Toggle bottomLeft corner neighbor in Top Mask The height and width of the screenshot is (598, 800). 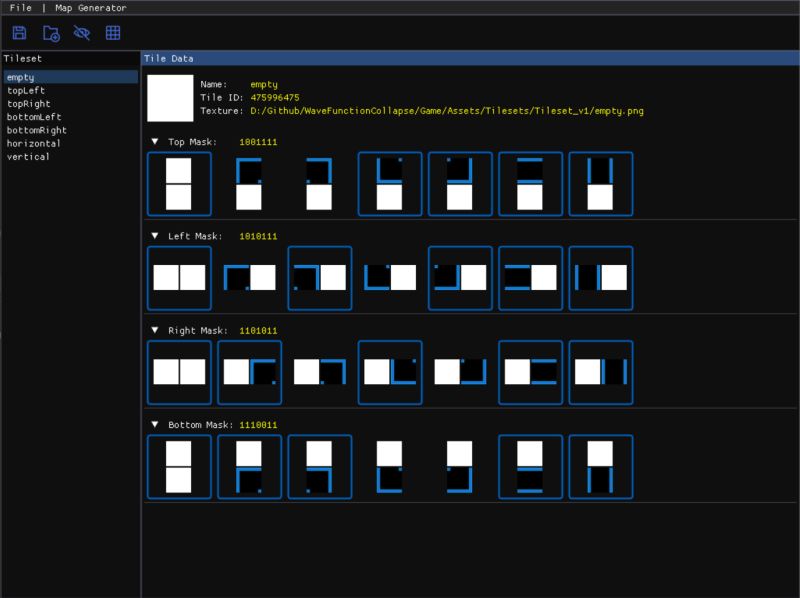click(x=390, y=184)
